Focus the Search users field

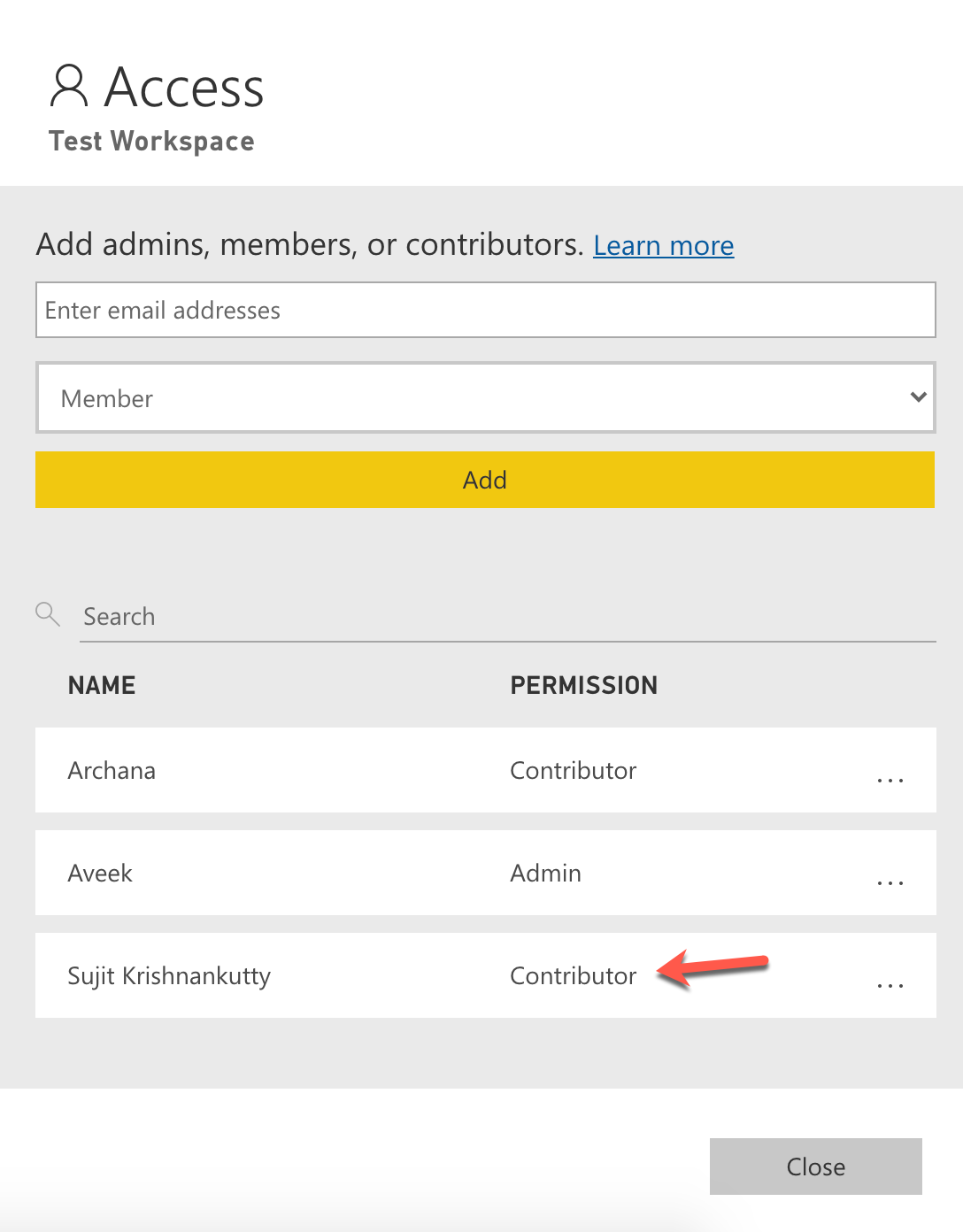pos(506,617)
